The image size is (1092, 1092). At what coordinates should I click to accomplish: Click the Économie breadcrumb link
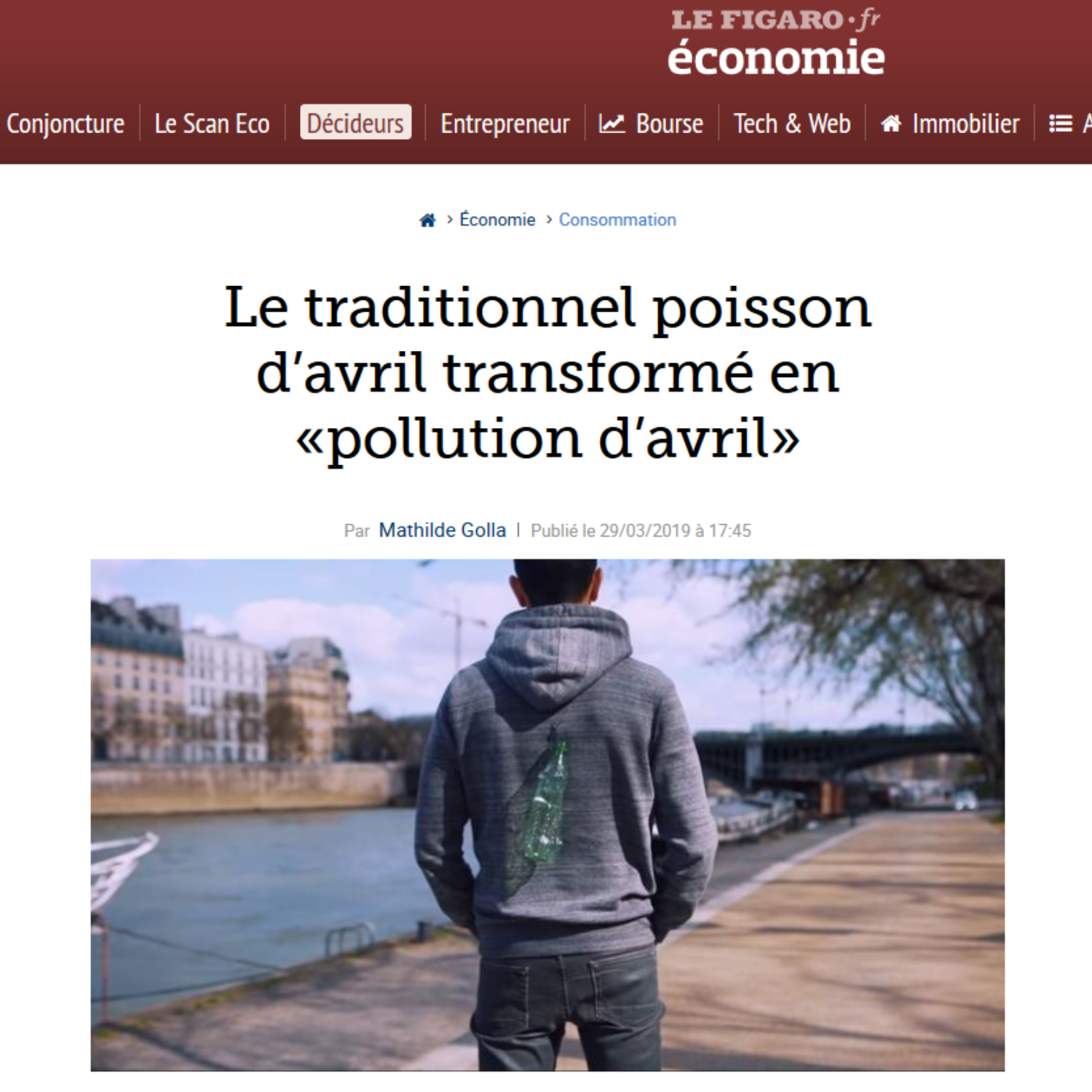[x=497, y=220]
